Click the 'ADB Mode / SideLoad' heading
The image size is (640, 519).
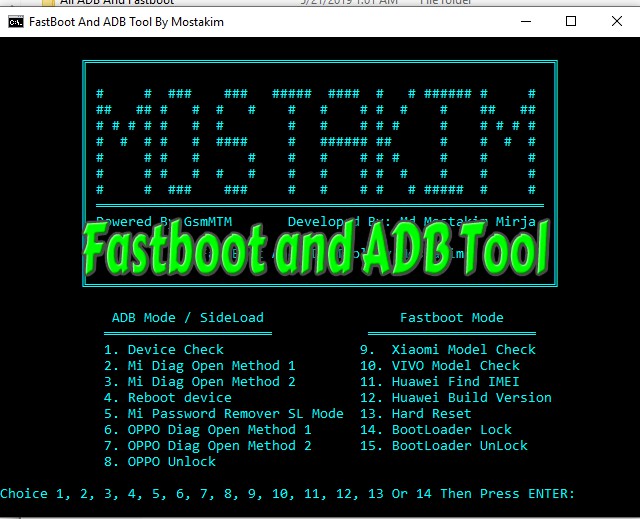[188, 318]
